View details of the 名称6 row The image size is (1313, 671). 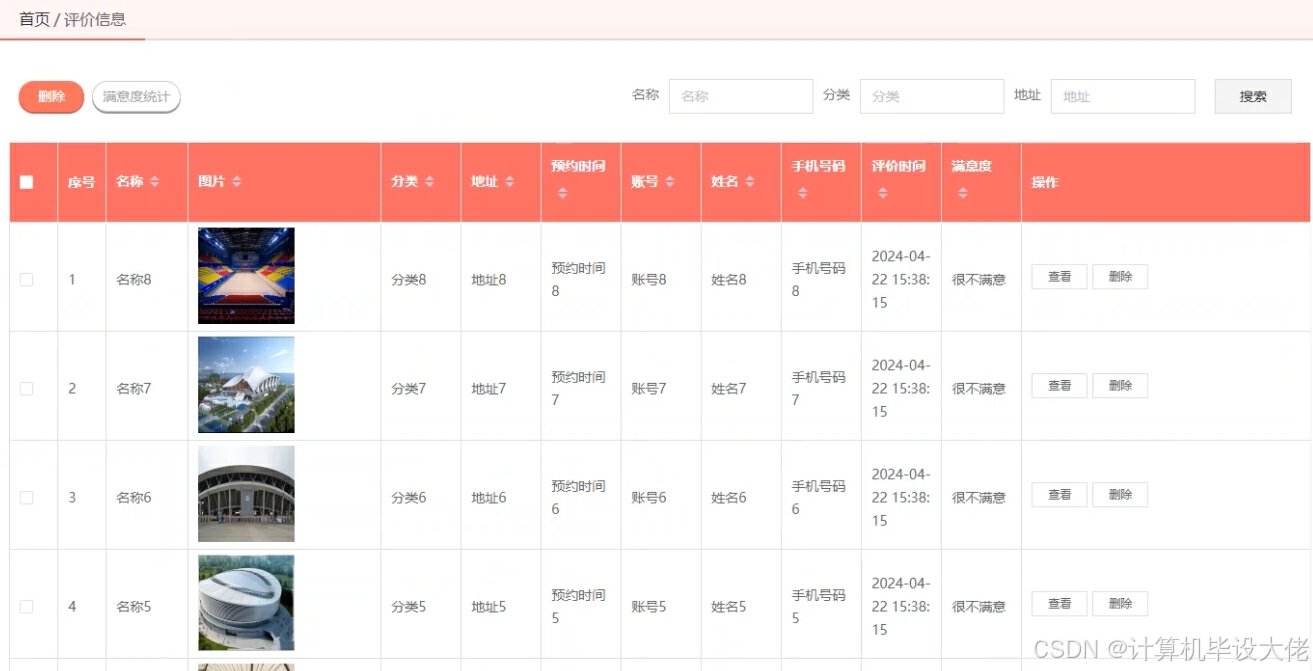pos(1059,495)
